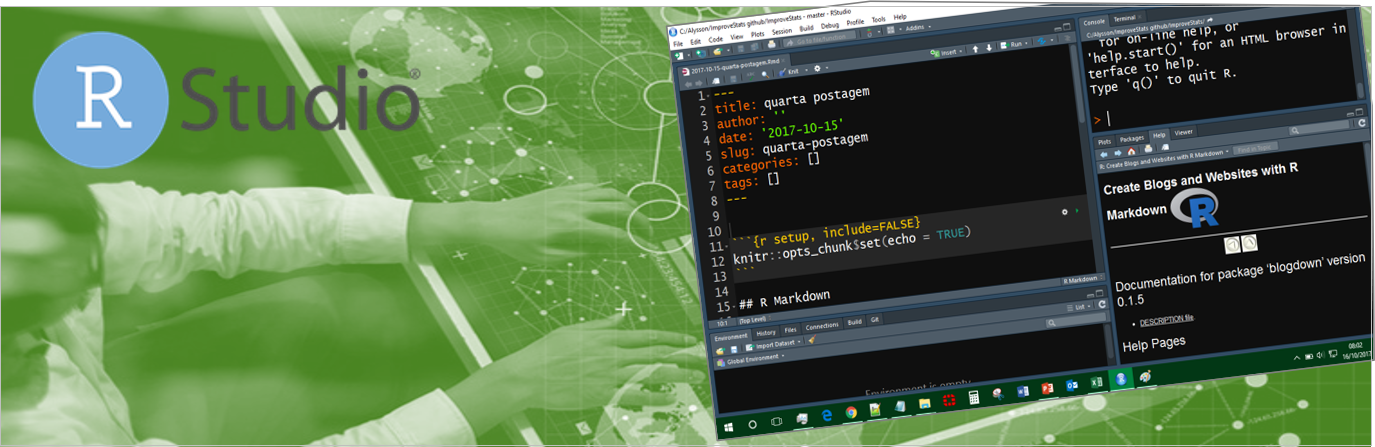This screenshot has width=1375, height=447.
Task: Open the system tray hidden icons chevron
Action: tap(1297, 358)
